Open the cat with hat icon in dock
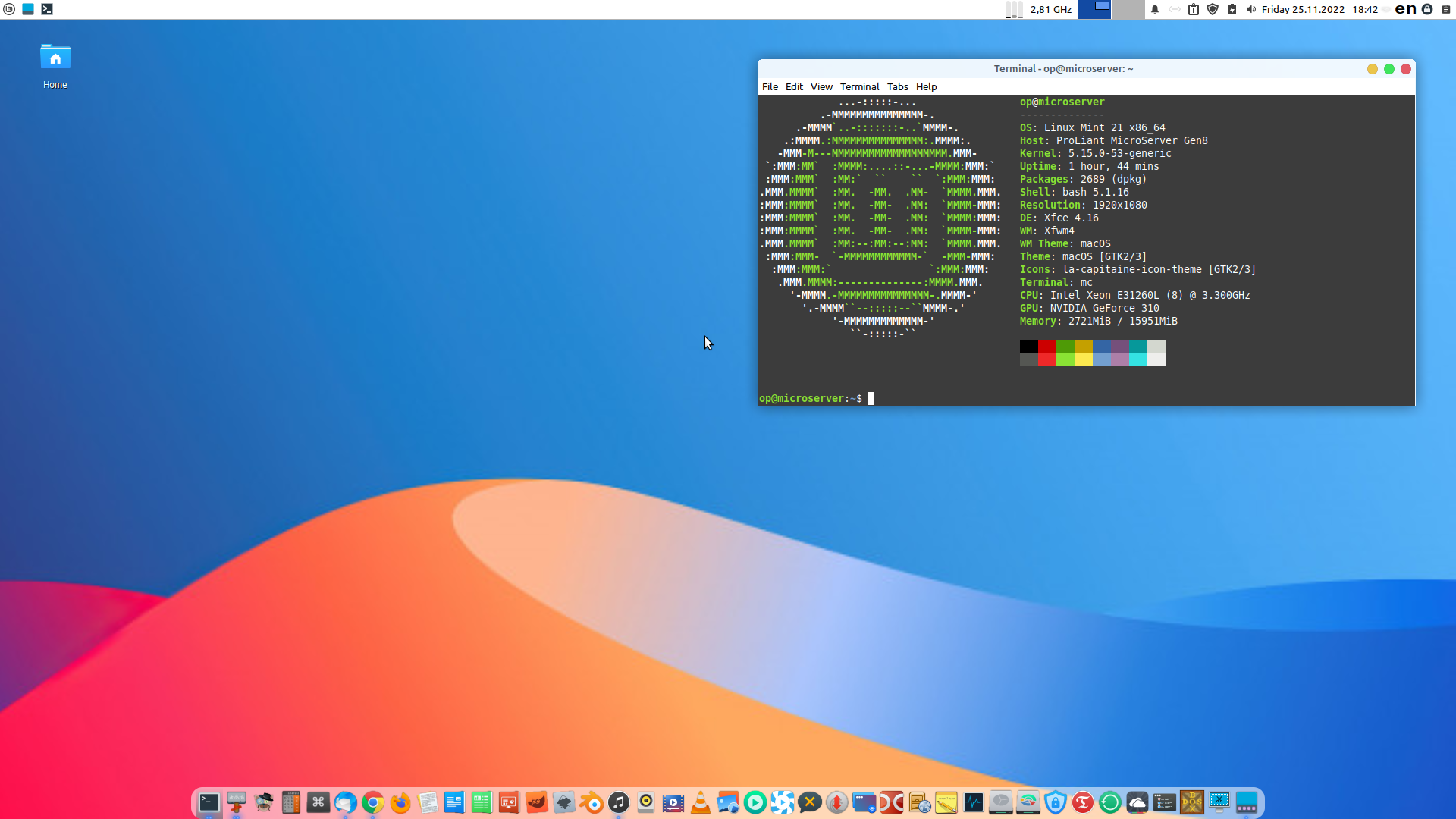The width and height of the screenshot is (1456, 819). pyautogui.click(x=264, y=802)
